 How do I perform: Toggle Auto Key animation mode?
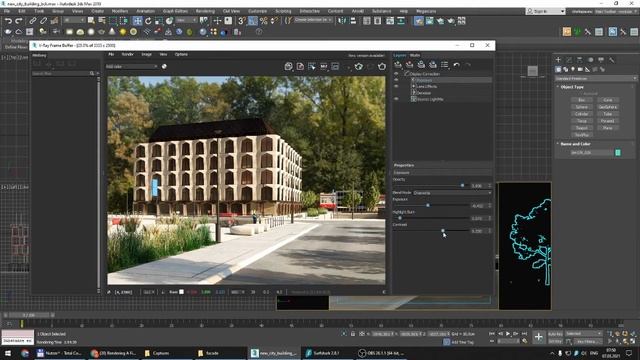(555, 334)
